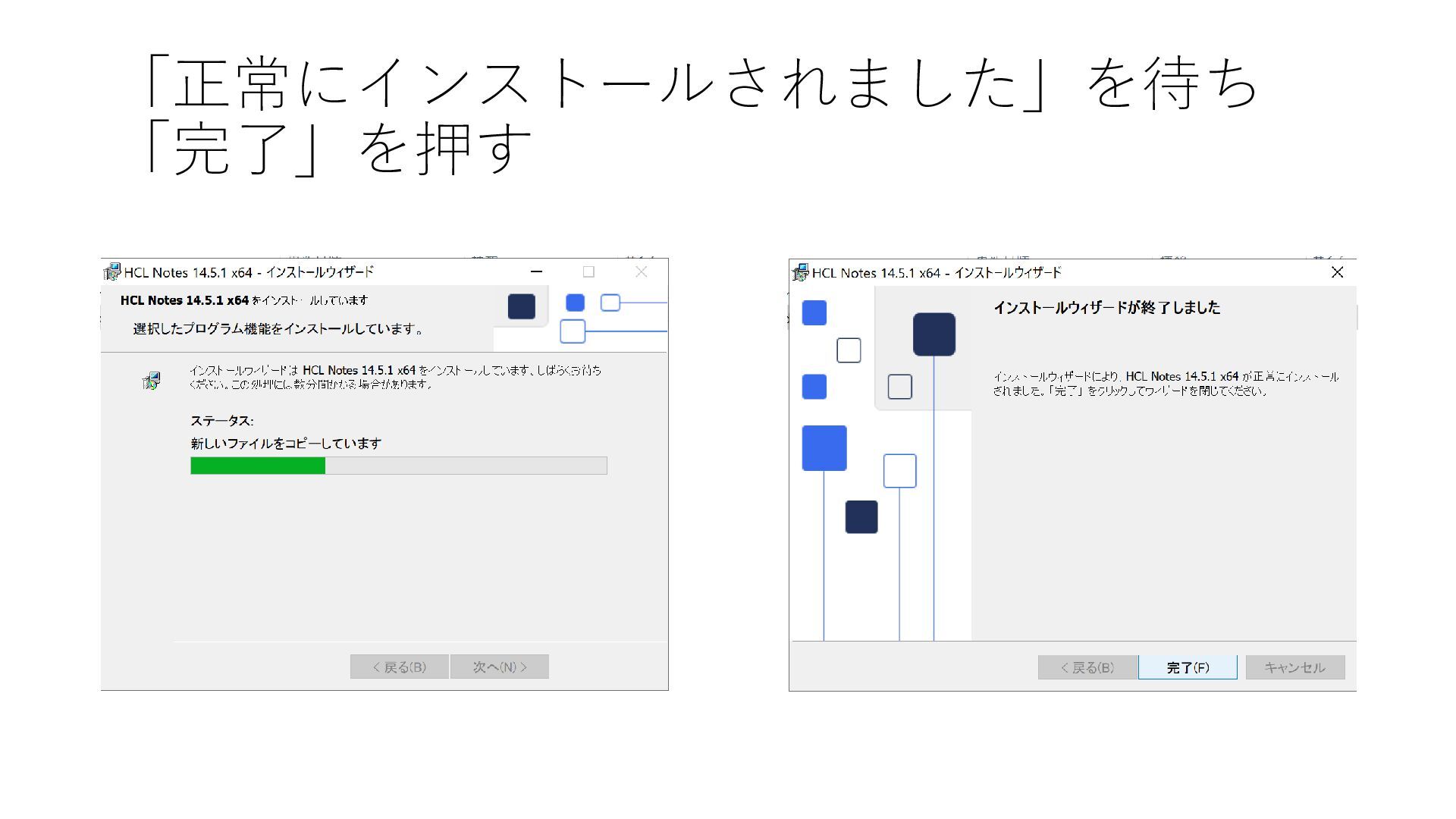Click the キャンセル button in finished wizard
This screenshot has width=1456, height=819.
click(1294, 667)
